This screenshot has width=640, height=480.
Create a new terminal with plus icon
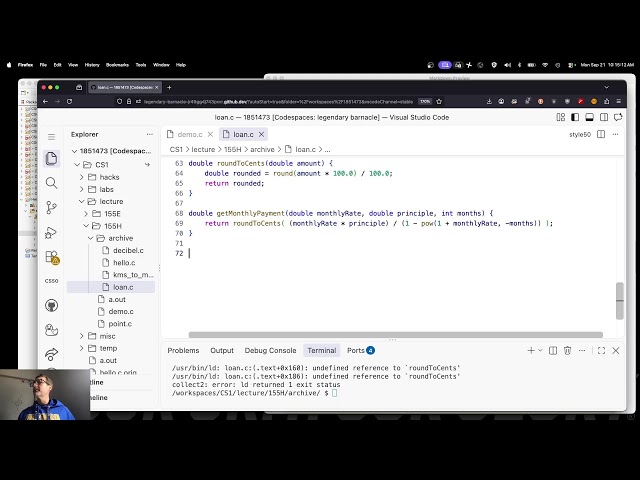point(531,351)
